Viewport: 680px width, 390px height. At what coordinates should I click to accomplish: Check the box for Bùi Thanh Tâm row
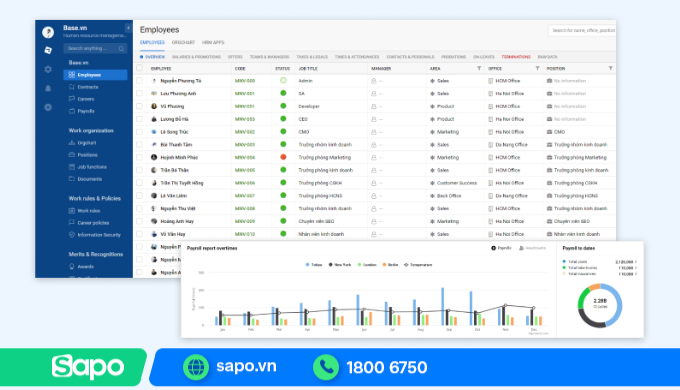click(139, 144)
